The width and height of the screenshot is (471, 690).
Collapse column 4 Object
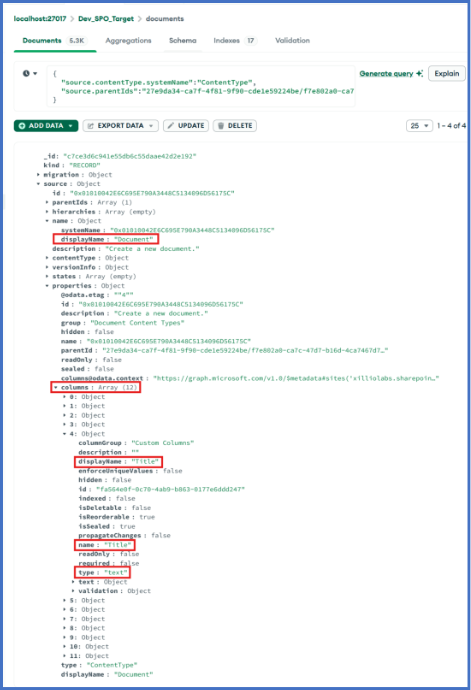point(65,434)
